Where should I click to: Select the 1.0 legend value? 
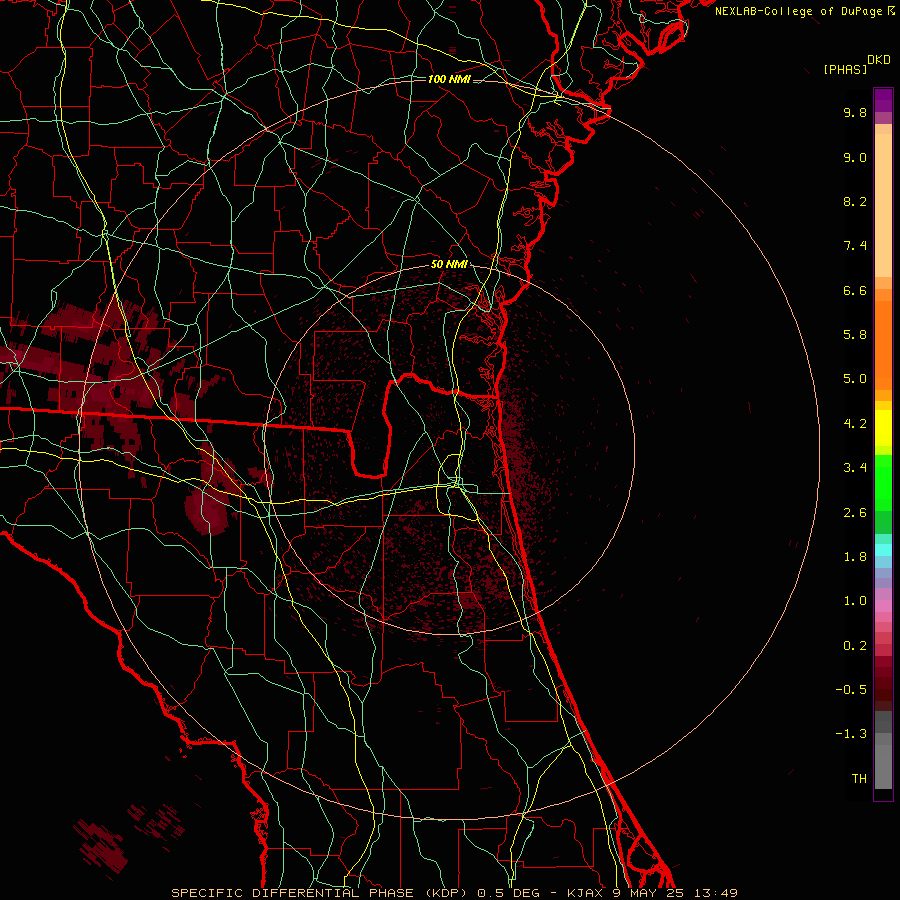(855, 601)
